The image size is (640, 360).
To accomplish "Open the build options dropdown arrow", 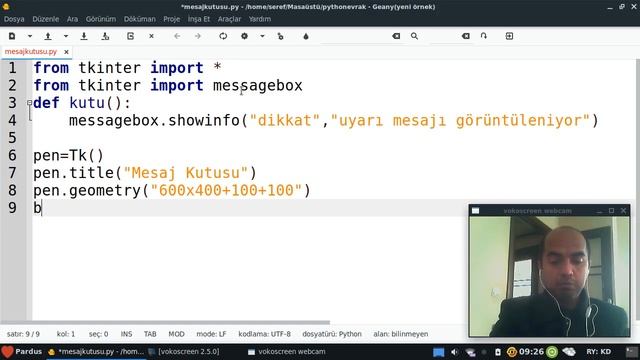I will click(262, 36).
